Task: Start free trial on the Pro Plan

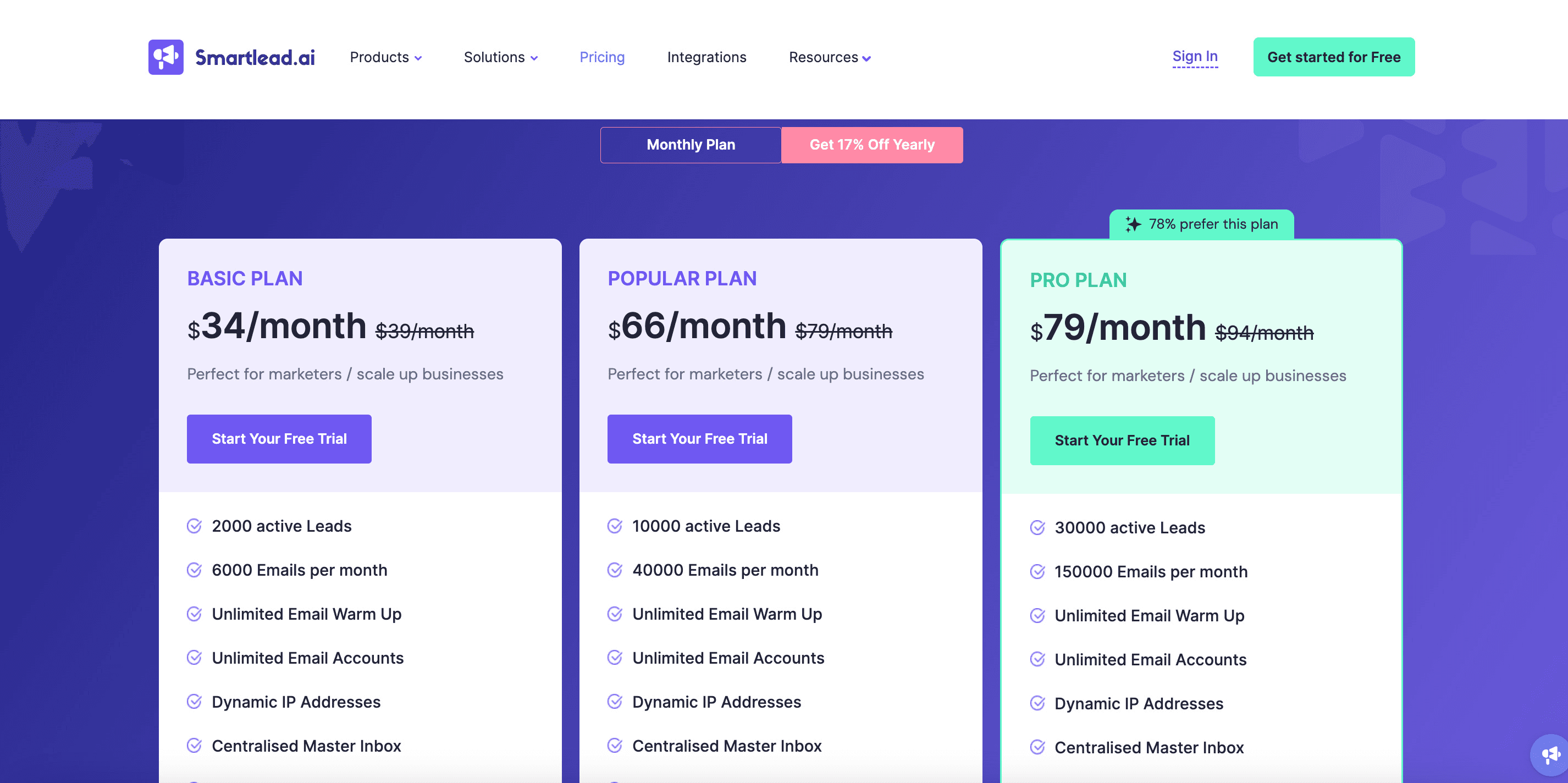Action: pyautogui.click(x=1122, y=440)
